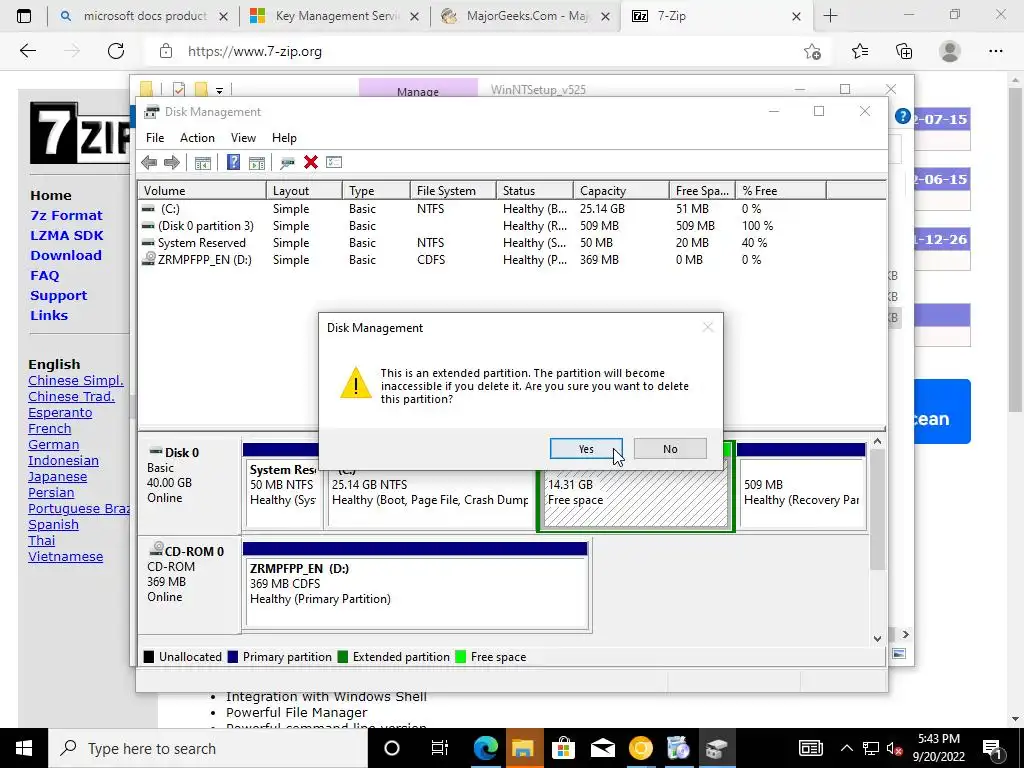Choose the Vietnamese language link
This screenshot has height=768, width=1024.
[65, 556]
